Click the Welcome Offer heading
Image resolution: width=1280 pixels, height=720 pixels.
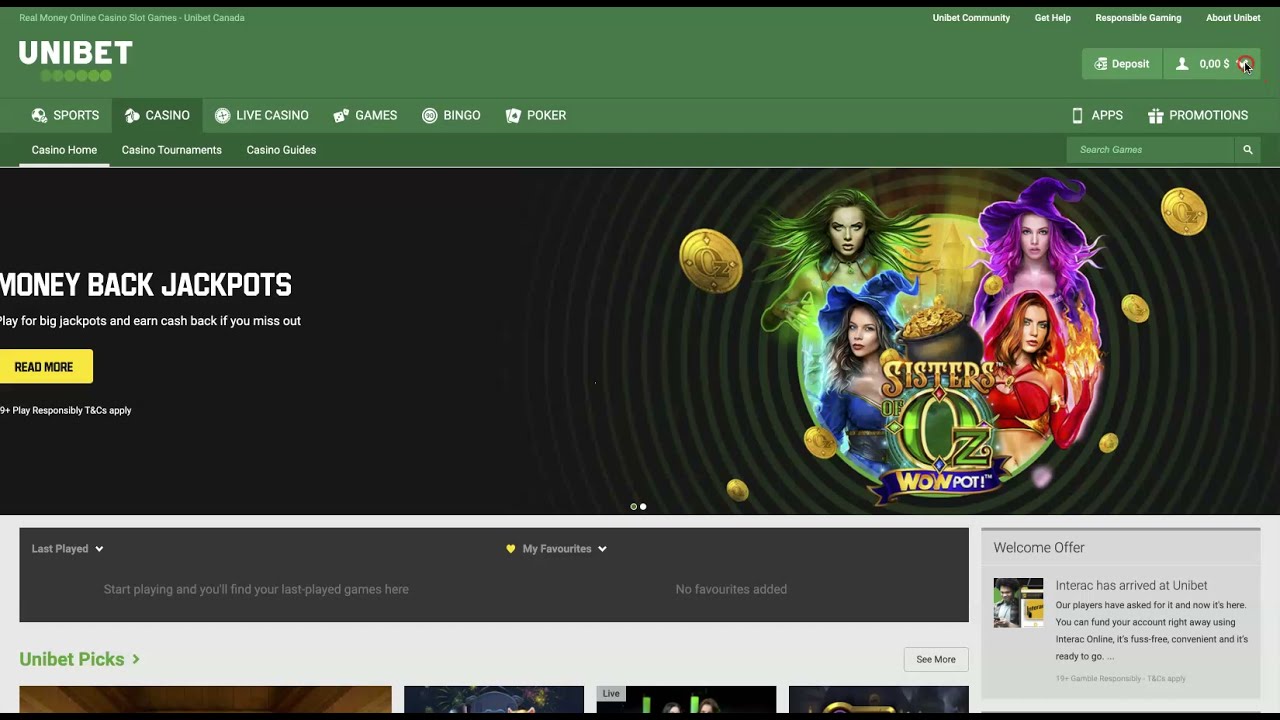1039,548
